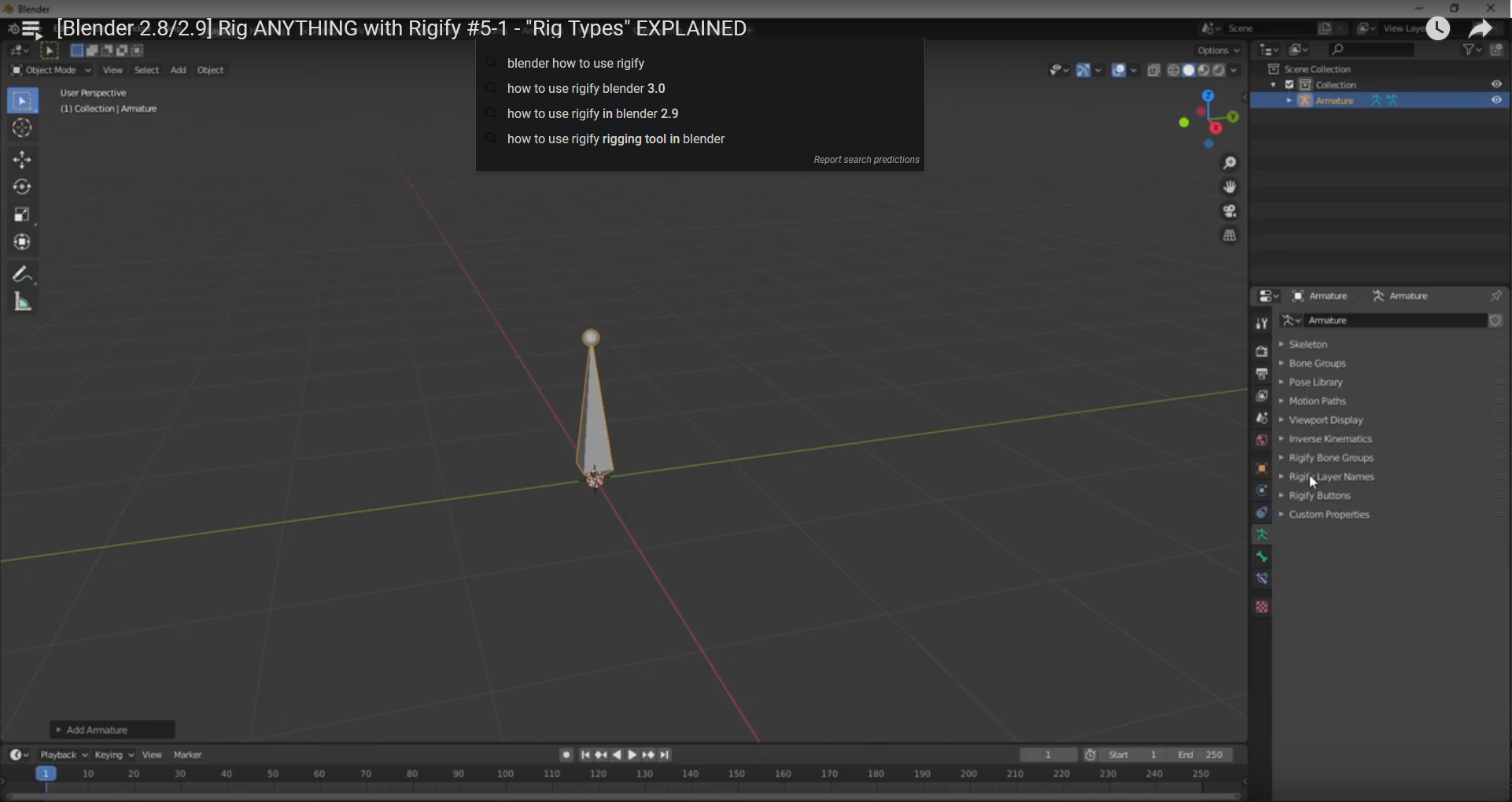Hide Collection with its eye icon

tap(1496, 84)
